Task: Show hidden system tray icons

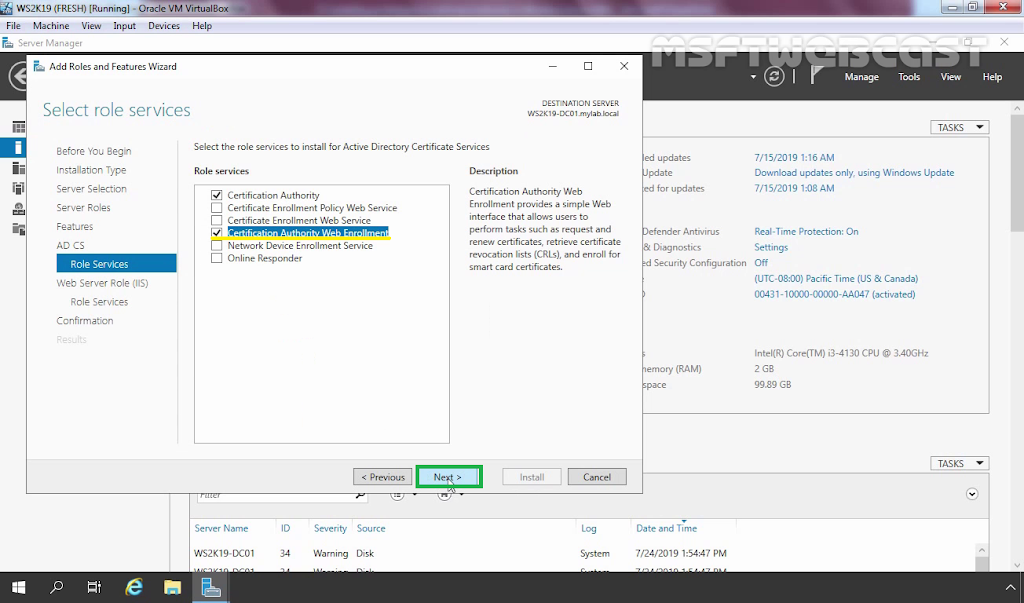Action: click(x=1010, y=587)
